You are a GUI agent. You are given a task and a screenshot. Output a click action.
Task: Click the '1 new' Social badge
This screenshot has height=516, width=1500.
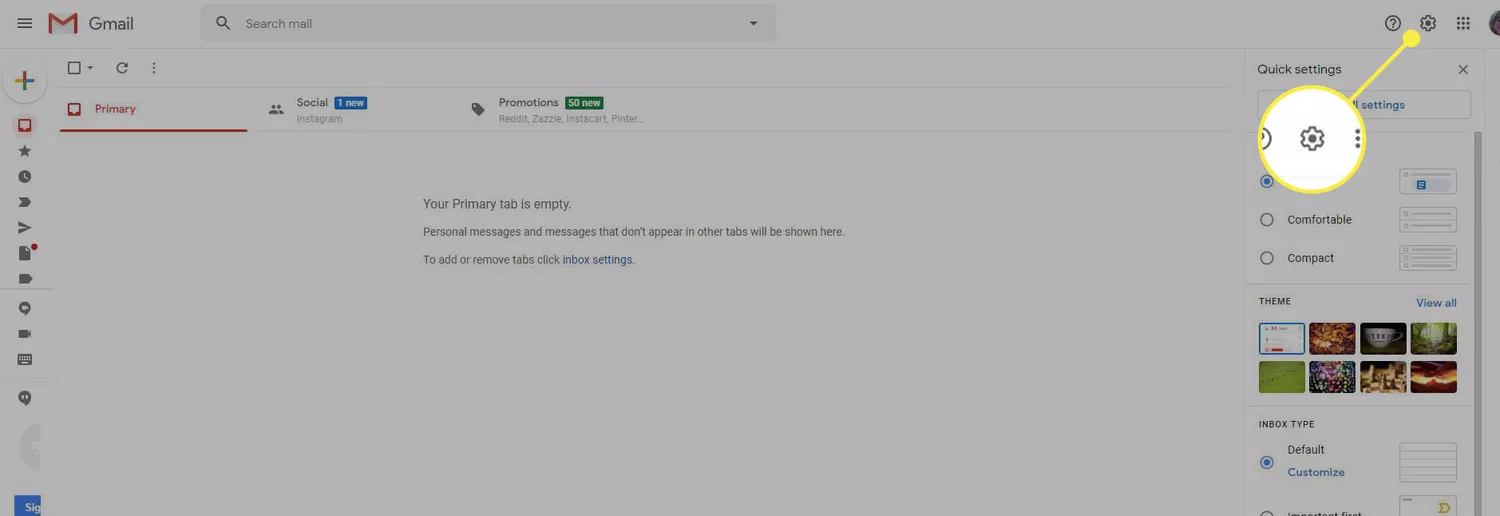[x=351, y=103]
